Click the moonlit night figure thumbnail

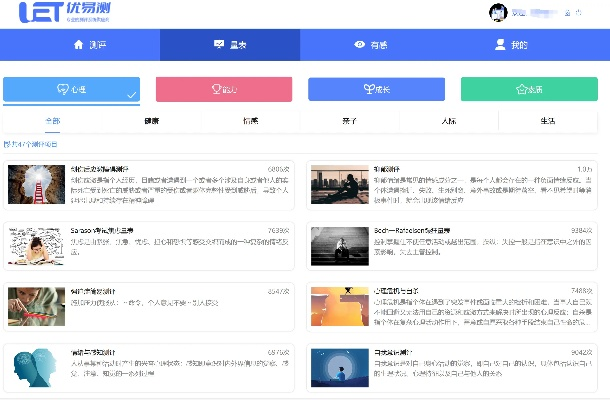click(x=339, y=367)
